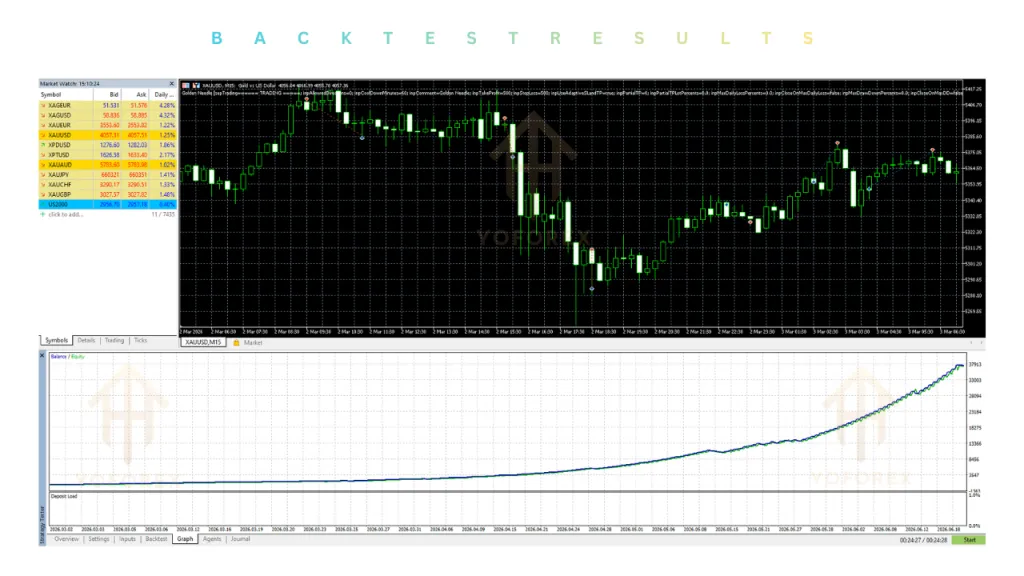Sort by the Daily change column header
Viewport: 1024px width, 576px height.
tap(163, 95)
